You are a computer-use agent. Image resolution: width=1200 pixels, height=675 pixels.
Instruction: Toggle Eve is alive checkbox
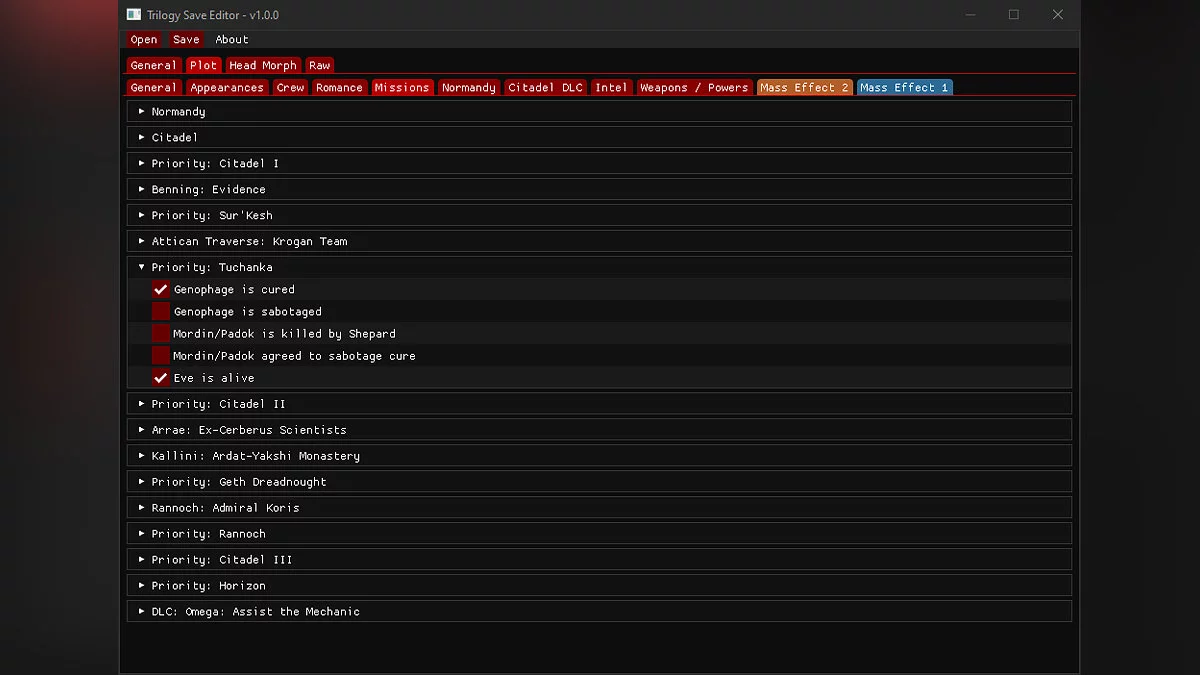(x=161, y=378)
